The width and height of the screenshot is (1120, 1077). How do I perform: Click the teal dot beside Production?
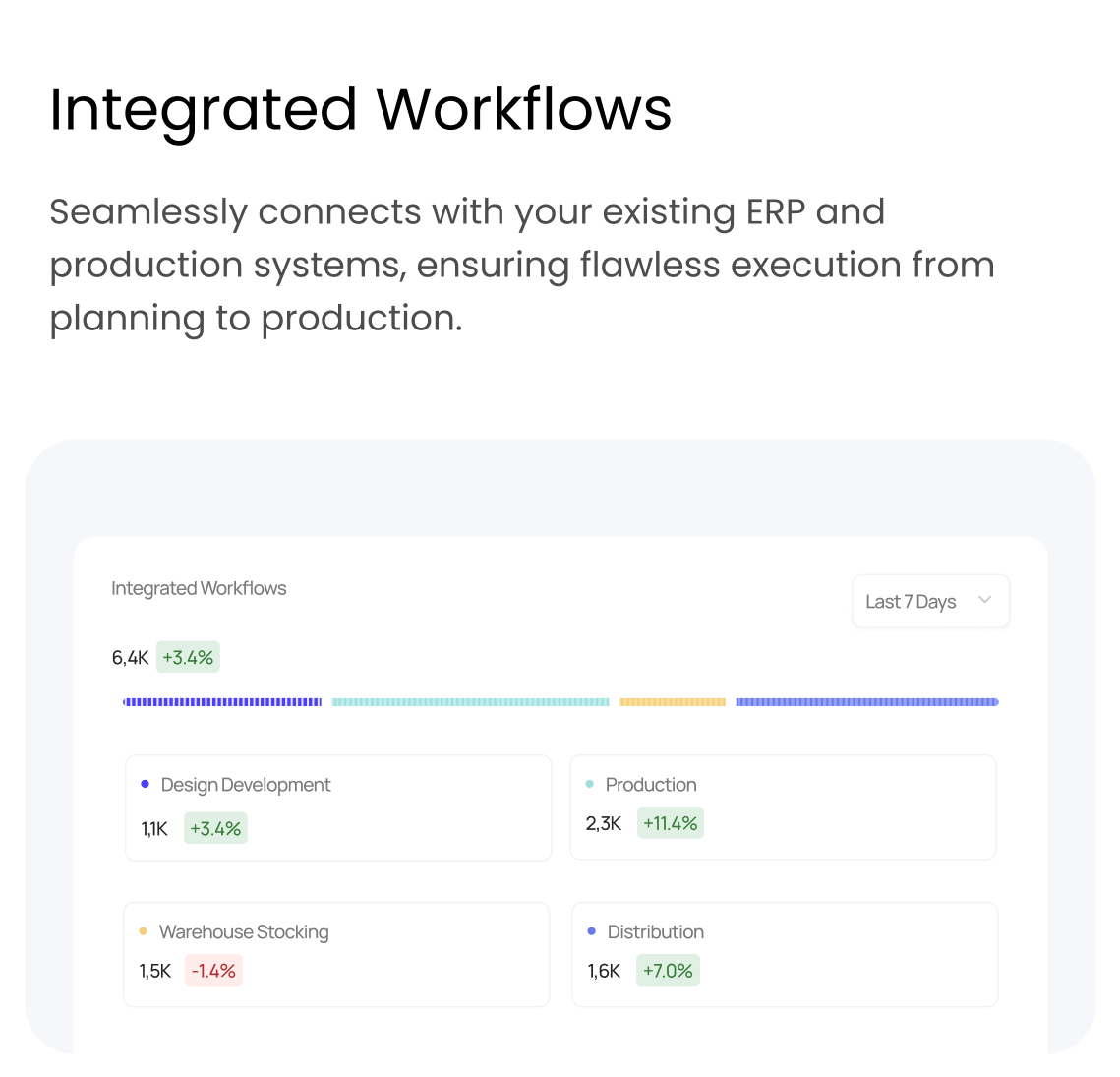tap(590, 784)
